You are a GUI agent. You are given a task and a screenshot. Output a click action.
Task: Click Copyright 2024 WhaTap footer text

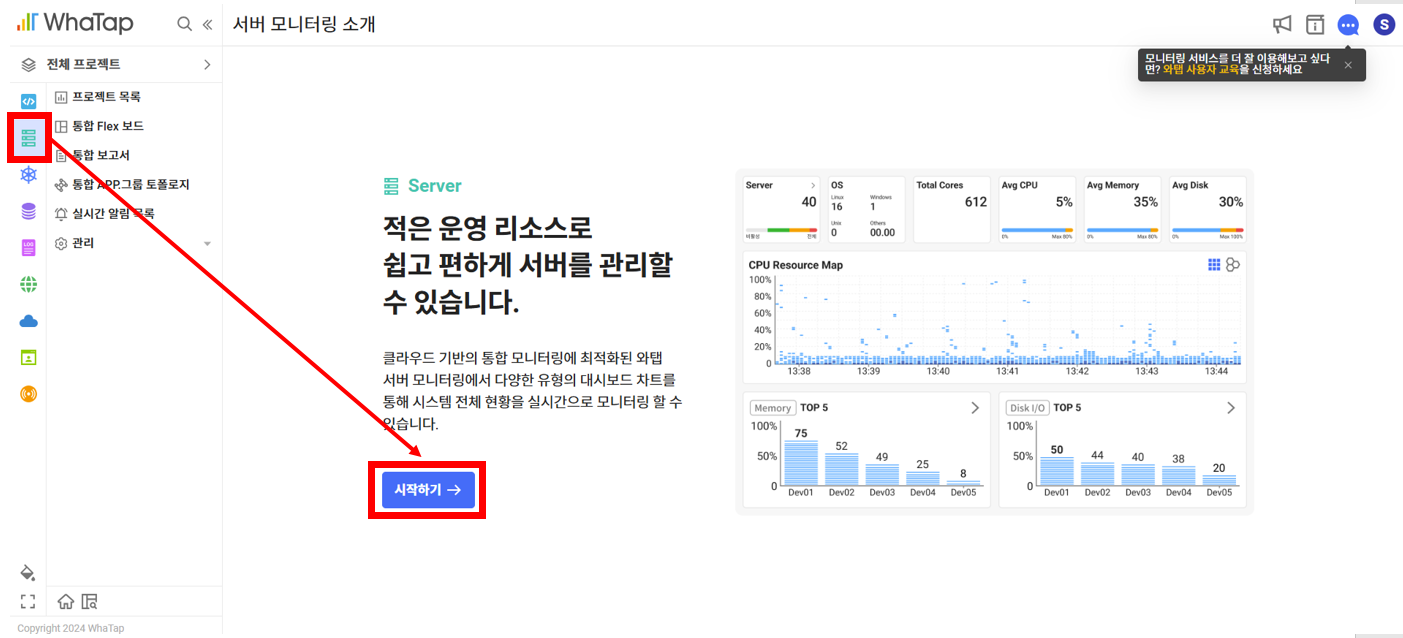(71, 628)
